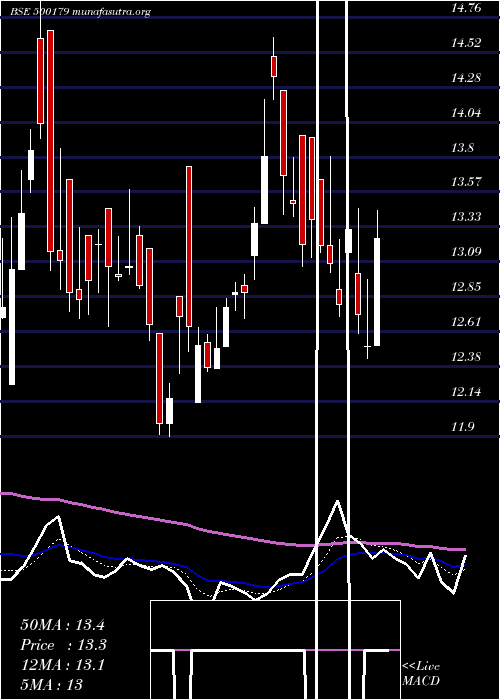
Task: Click the last white candlestick on the right
Action: 377,292
